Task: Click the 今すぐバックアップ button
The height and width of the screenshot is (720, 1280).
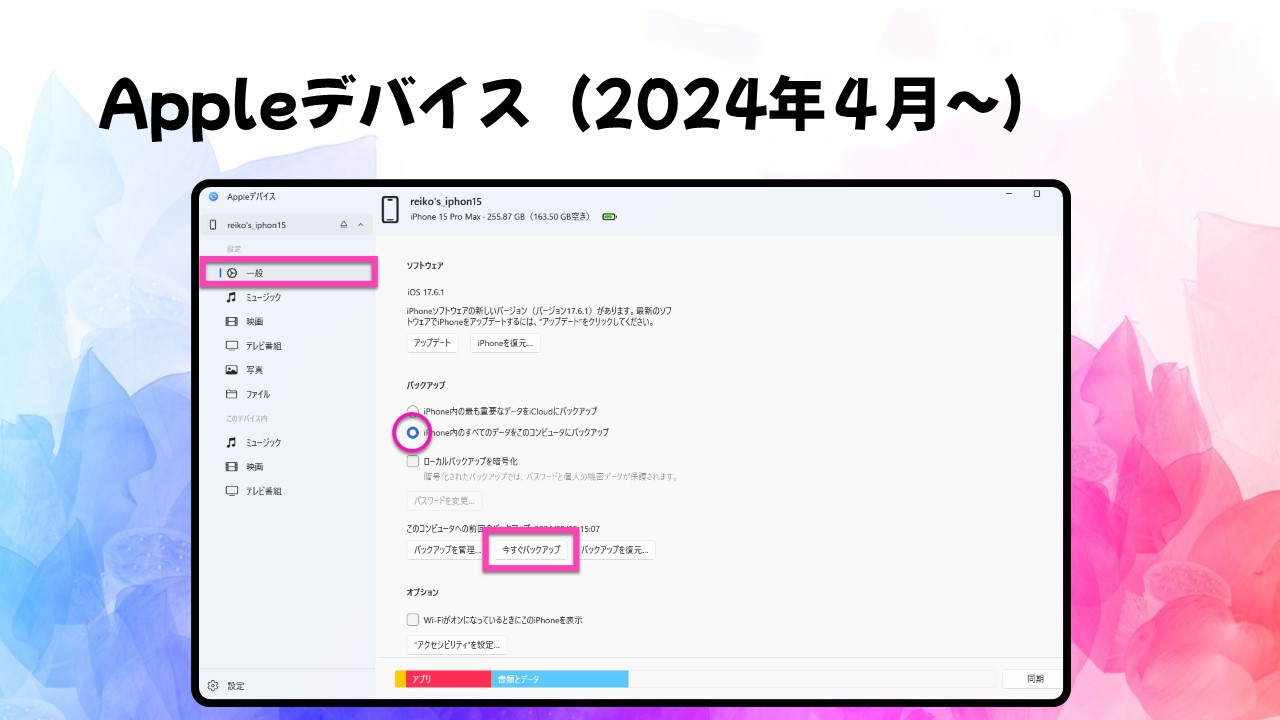Action: pos(531,550)
